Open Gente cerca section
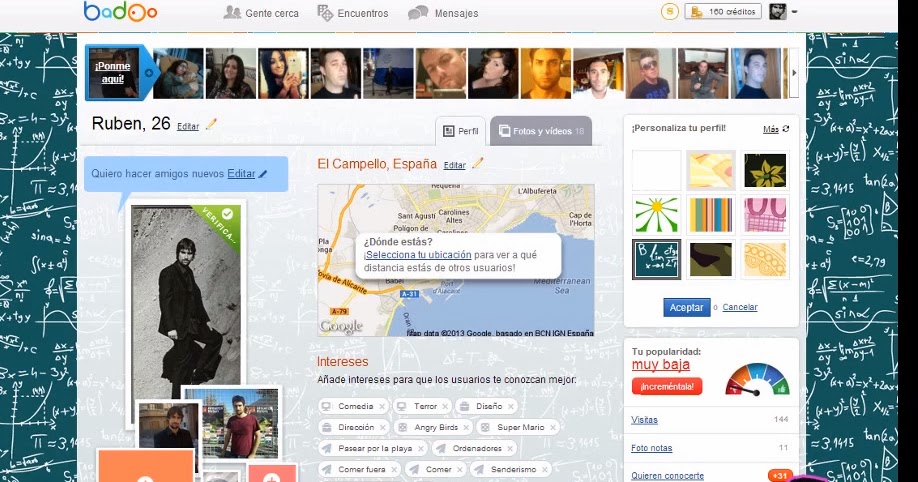This screenshot has width=918, height=482. click(261, 13)
